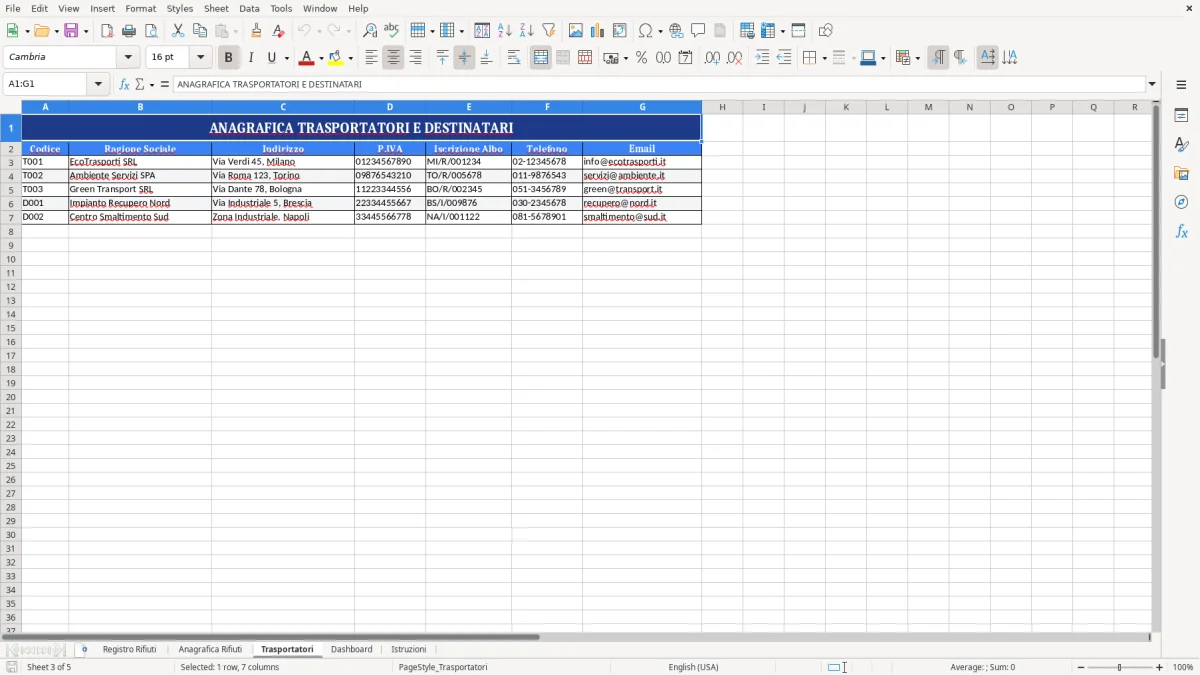Toggle Center Vertically alignment
The height and width of the screenshot is (675, 1200).
(464, 58)
